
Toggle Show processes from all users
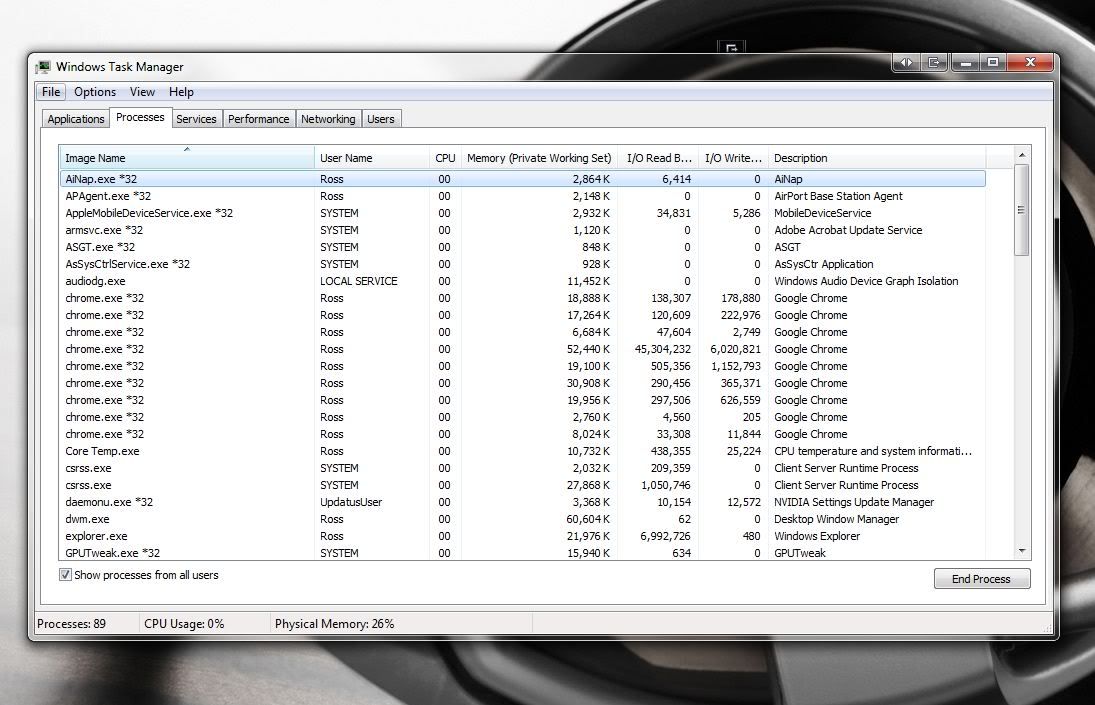point(65,575)
